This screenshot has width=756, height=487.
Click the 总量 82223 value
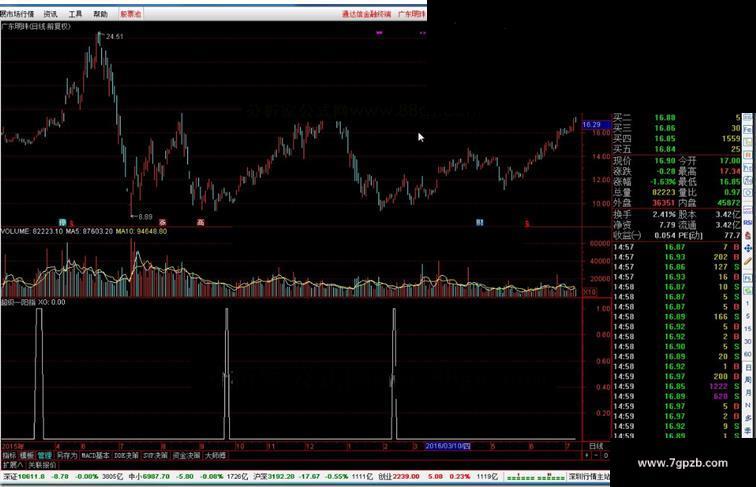coord(662,192)
